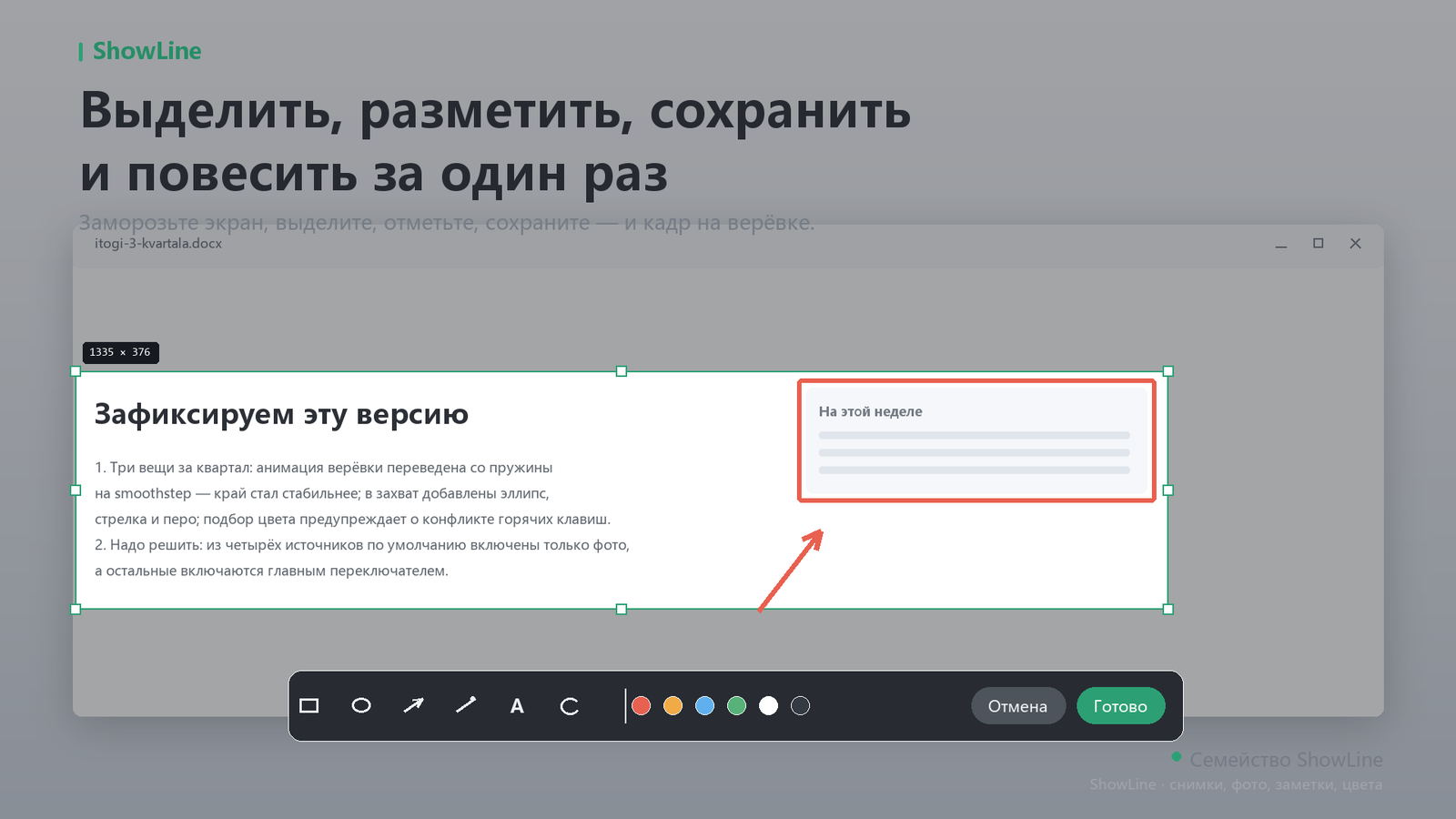Click the На этой неделе card title
Viewport: 1456px width, 819px height.
pos(871,411)
